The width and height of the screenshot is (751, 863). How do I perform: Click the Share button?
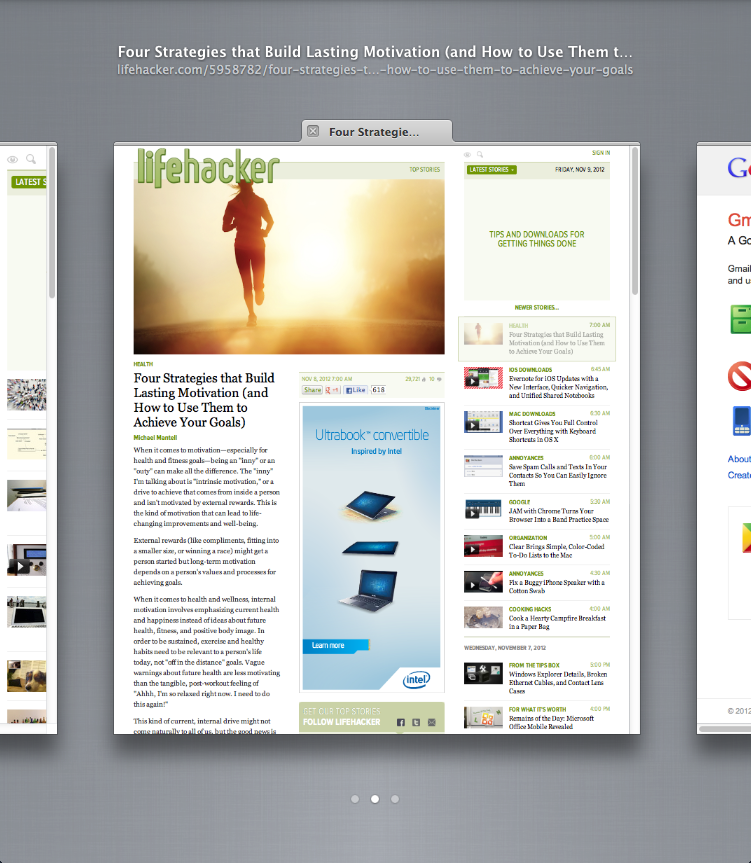312,390
